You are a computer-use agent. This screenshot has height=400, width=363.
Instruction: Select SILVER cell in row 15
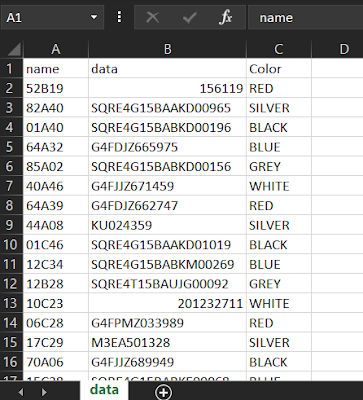coord(279,342)
